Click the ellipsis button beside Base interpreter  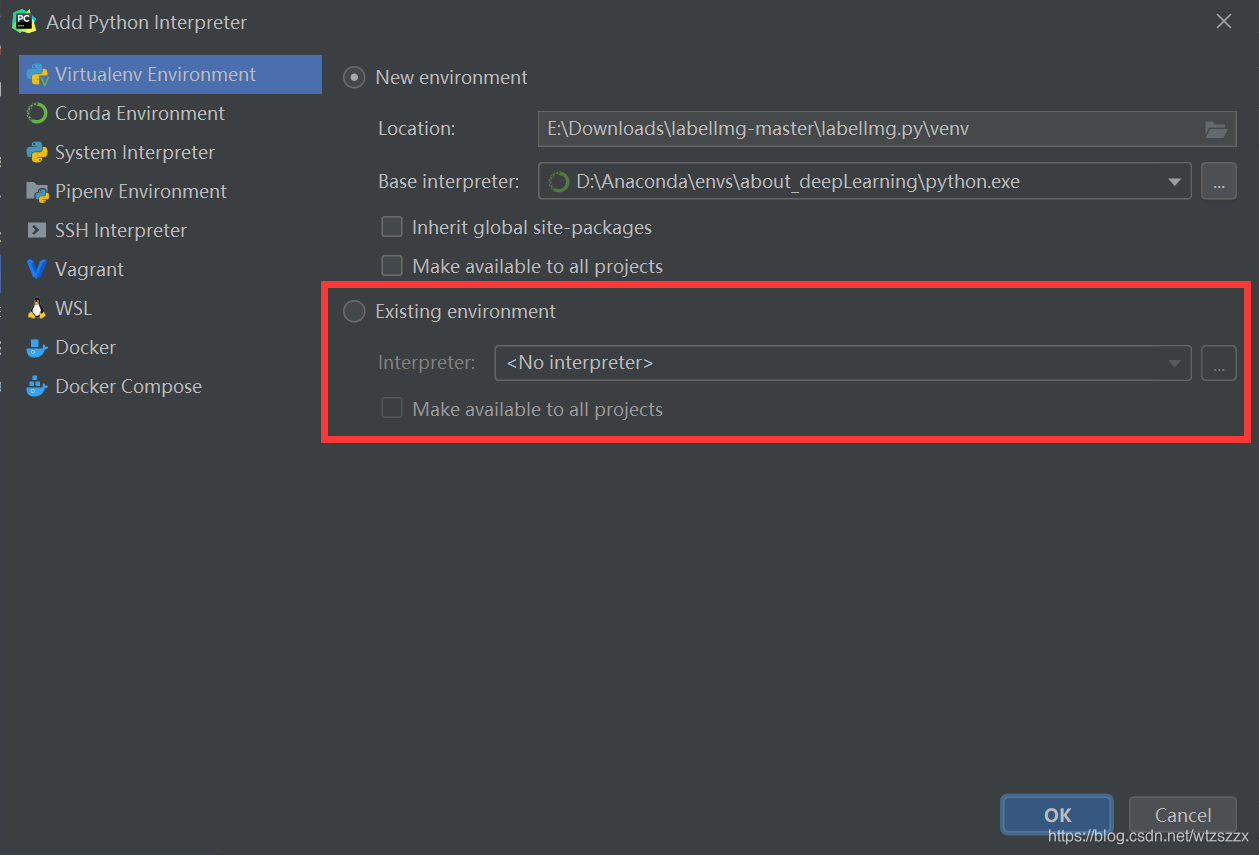(1219, 182)
